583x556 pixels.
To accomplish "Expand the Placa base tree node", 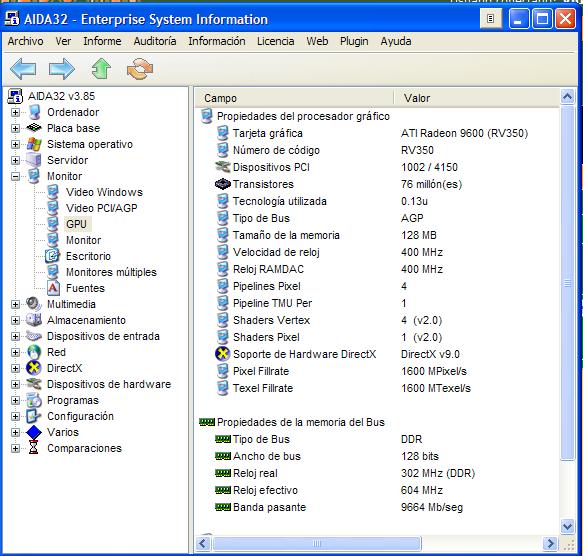I will point(15,128).
